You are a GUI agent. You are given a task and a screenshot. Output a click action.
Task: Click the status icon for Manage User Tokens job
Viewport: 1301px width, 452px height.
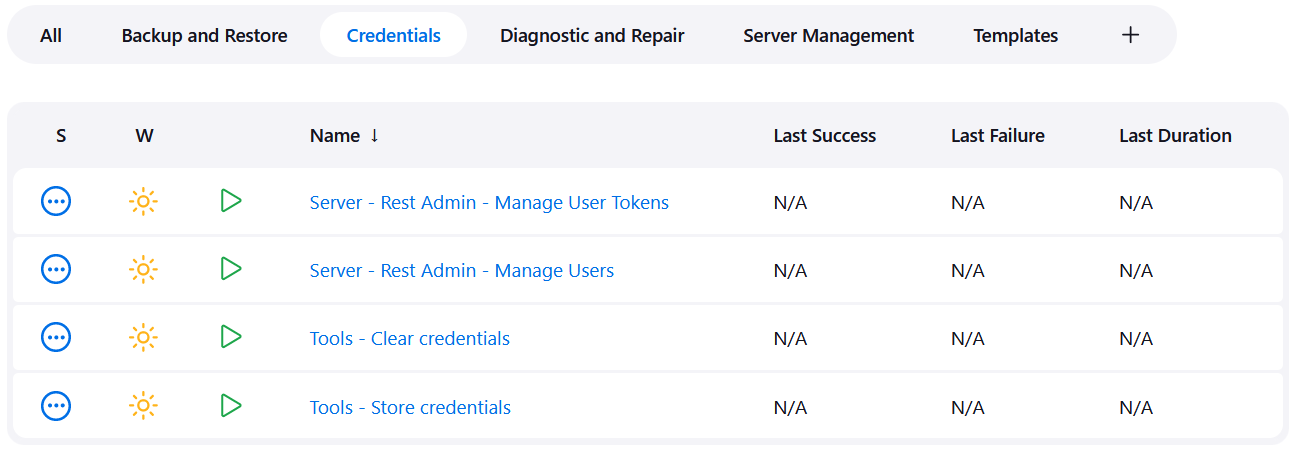[56, 202]
